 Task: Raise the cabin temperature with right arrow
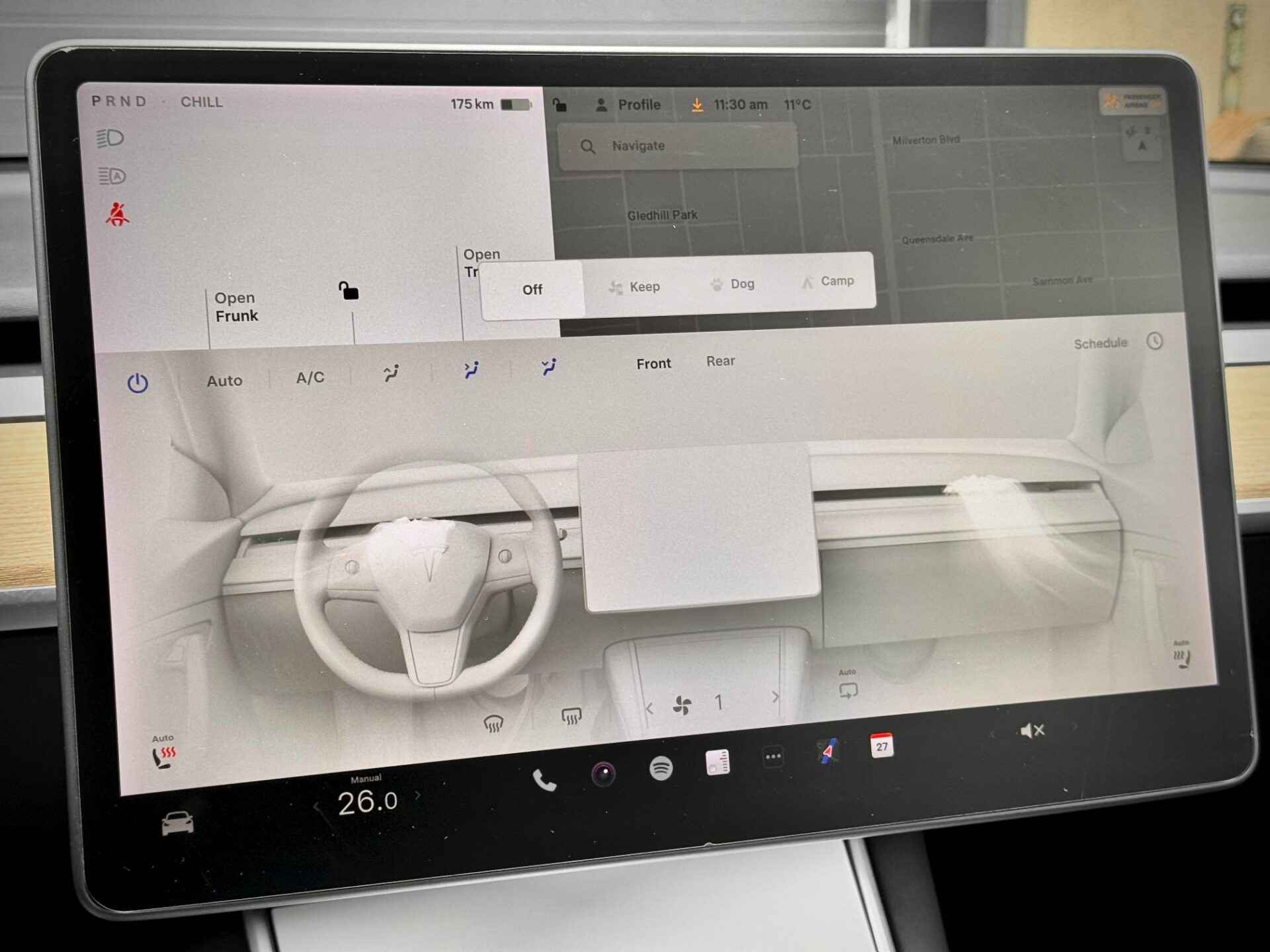[x=418, y=796]
